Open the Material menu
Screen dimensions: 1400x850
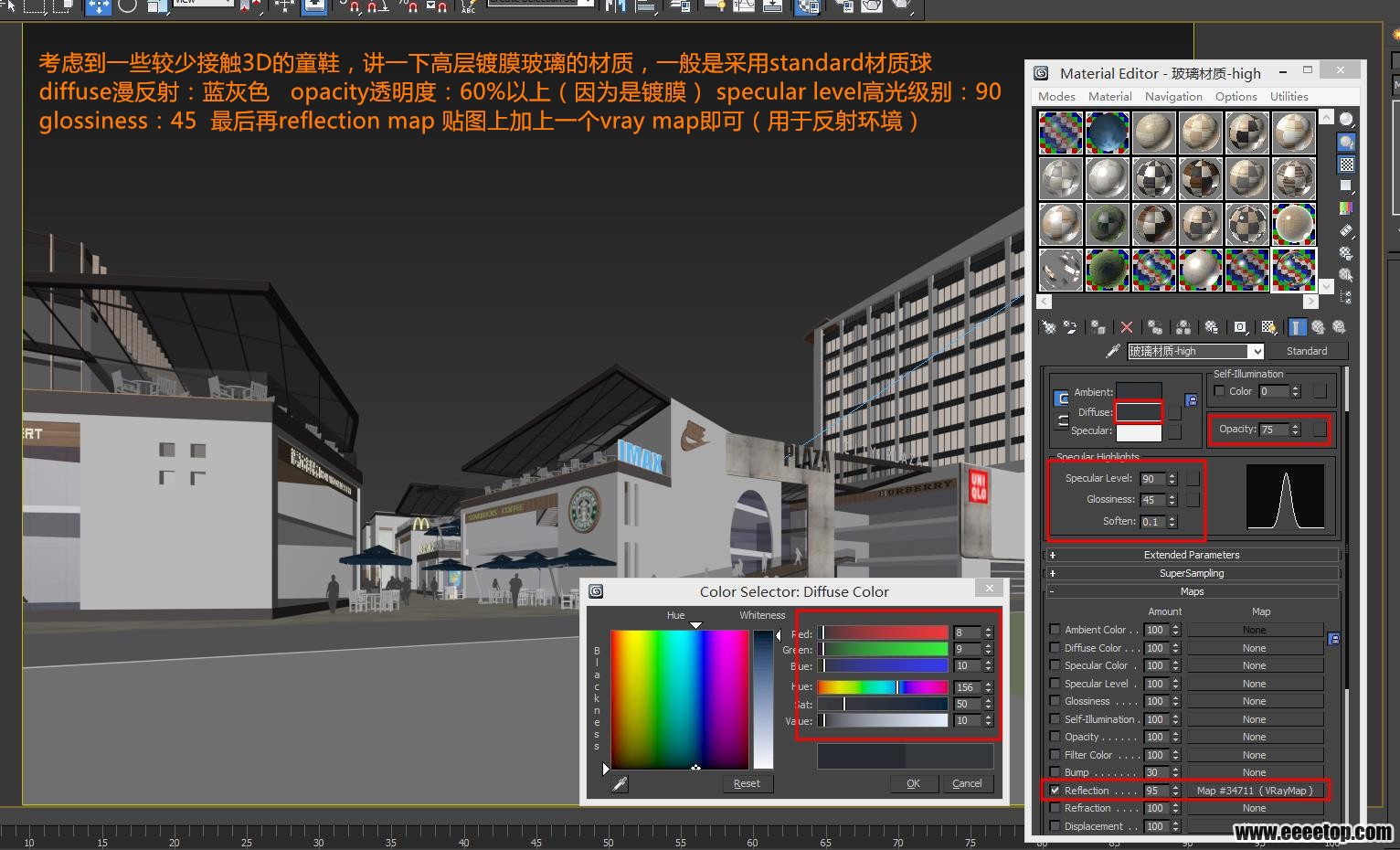pyautogui.click(x=1110, y=96)
